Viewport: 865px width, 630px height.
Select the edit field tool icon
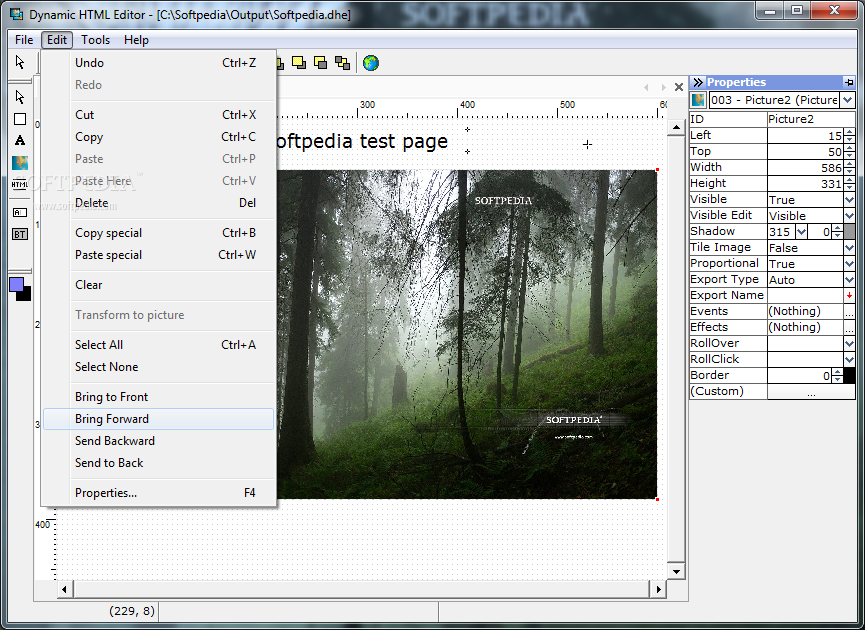tap(20, 212)
